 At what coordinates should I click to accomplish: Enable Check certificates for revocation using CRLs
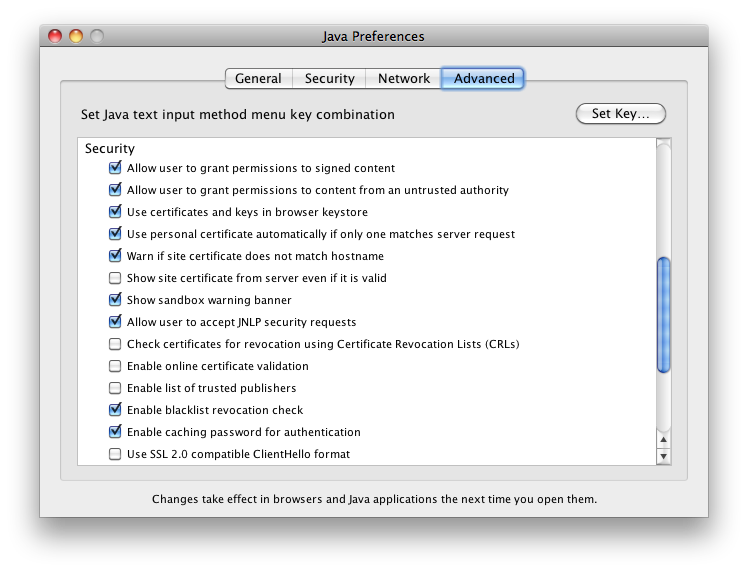[x=115, y=344]
